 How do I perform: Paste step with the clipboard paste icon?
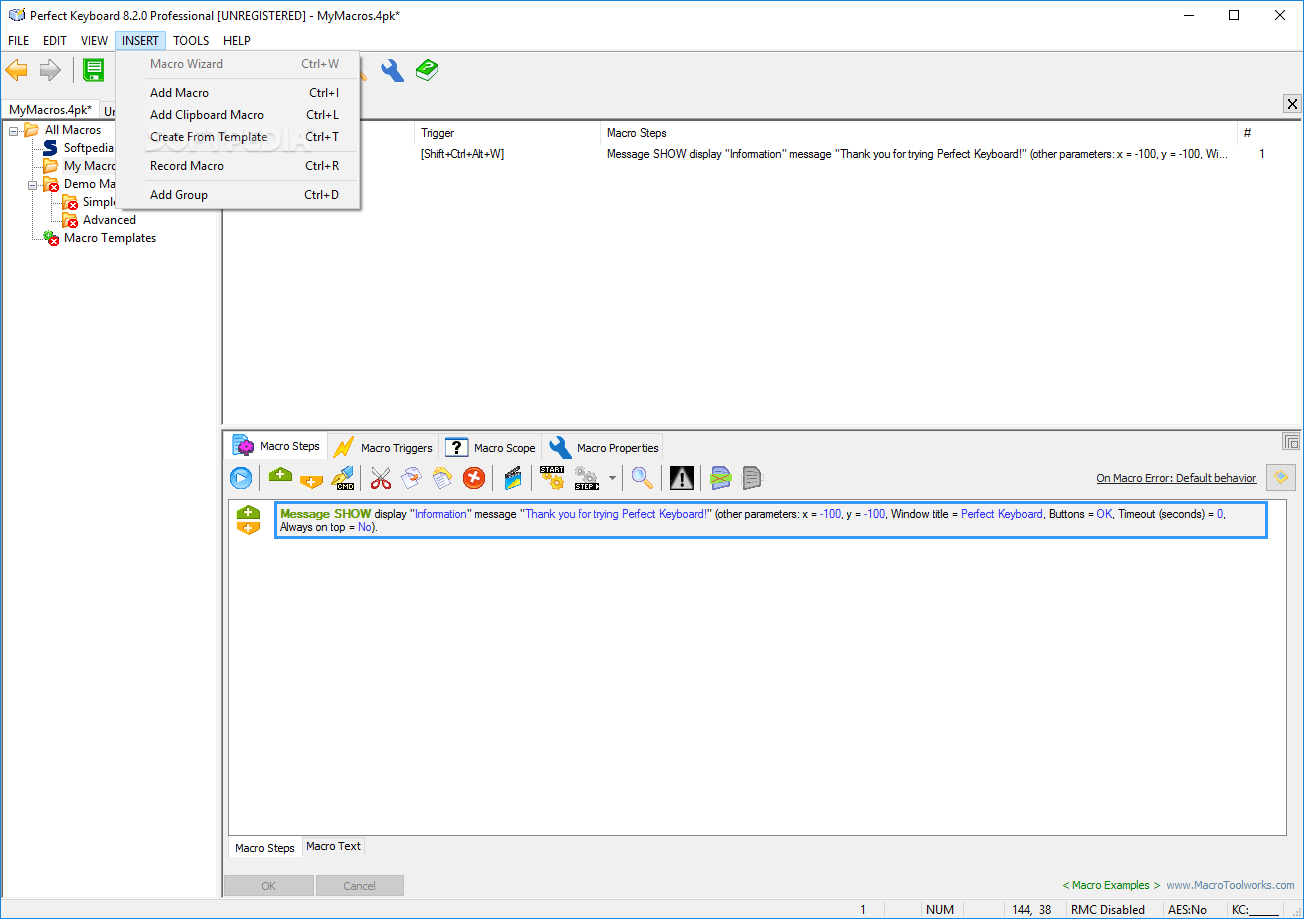click(x=442, y=478)
